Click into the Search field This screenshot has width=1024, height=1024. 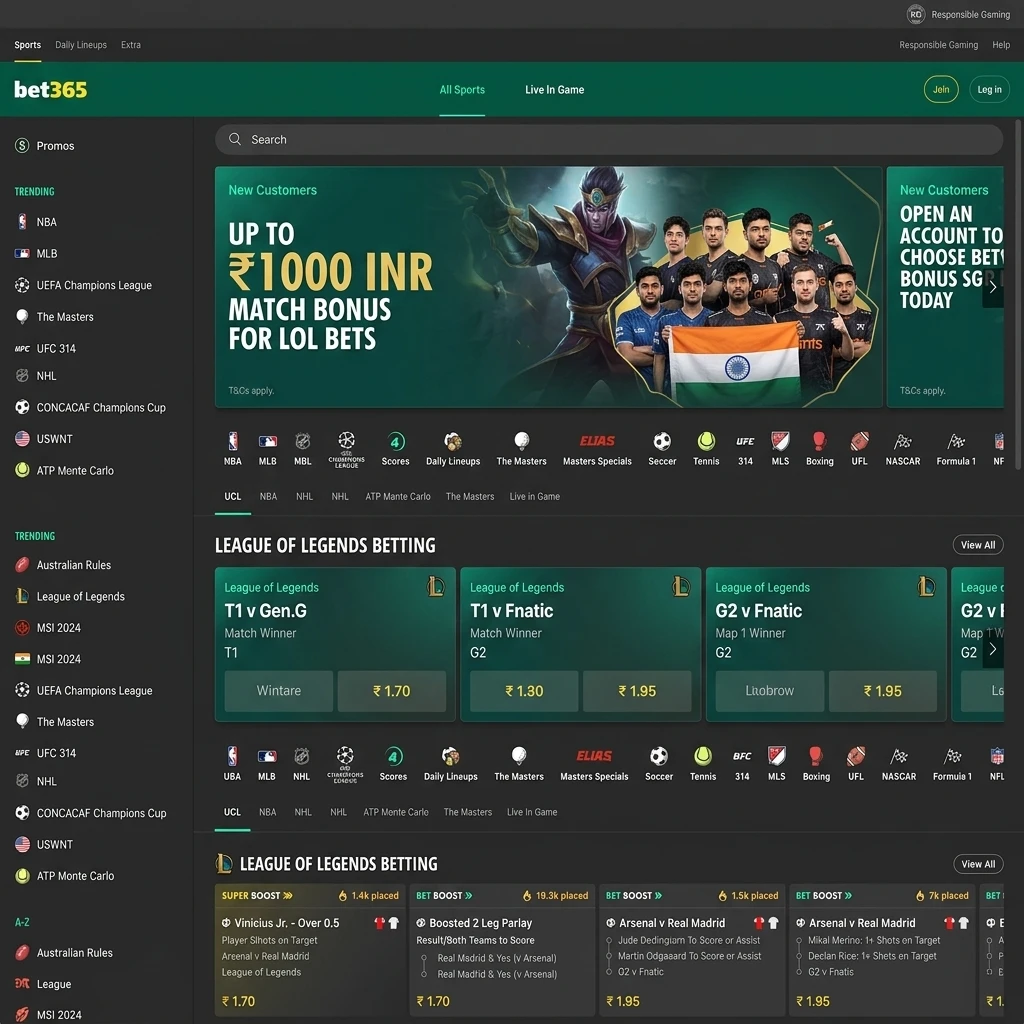click(x=609, y=139)
